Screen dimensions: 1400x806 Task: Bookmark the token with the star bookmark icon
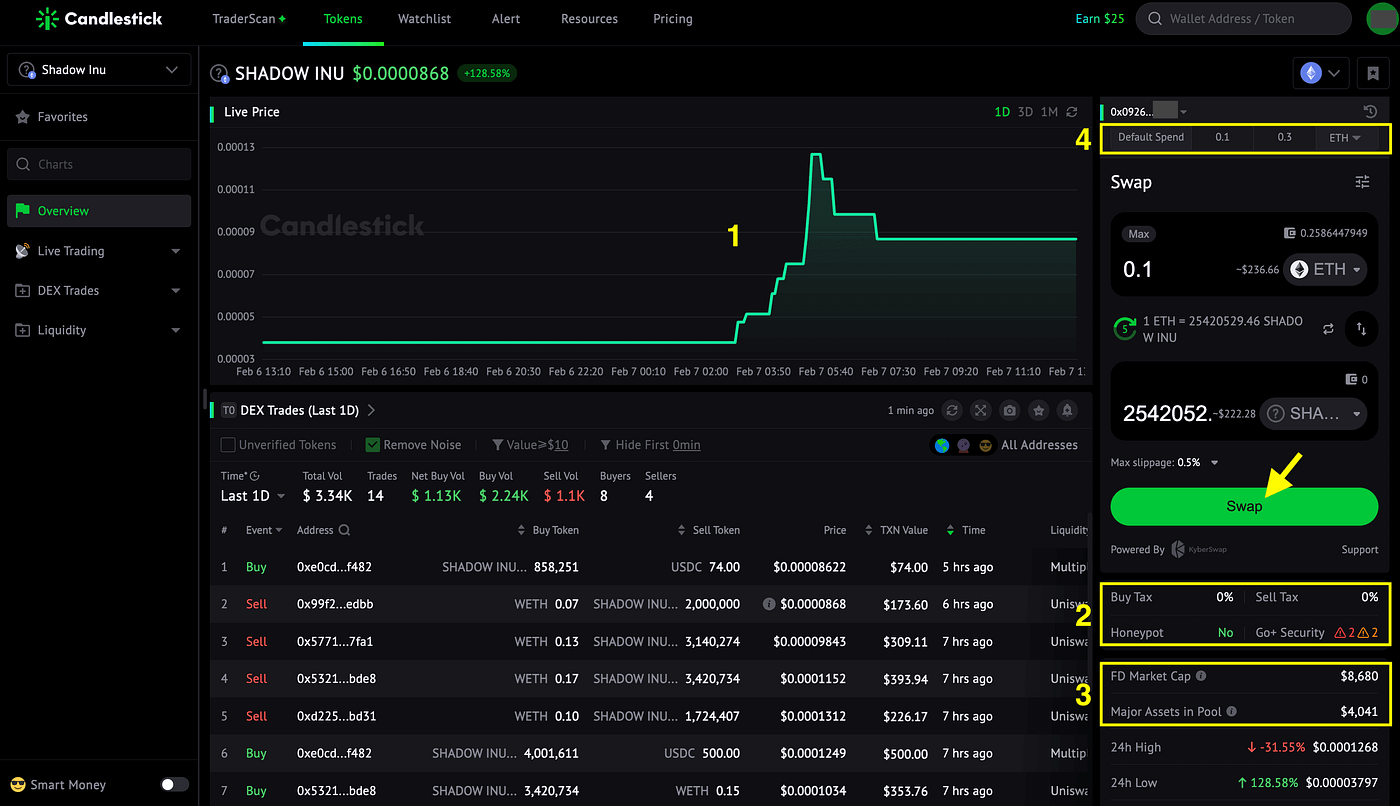point(1373,72)
